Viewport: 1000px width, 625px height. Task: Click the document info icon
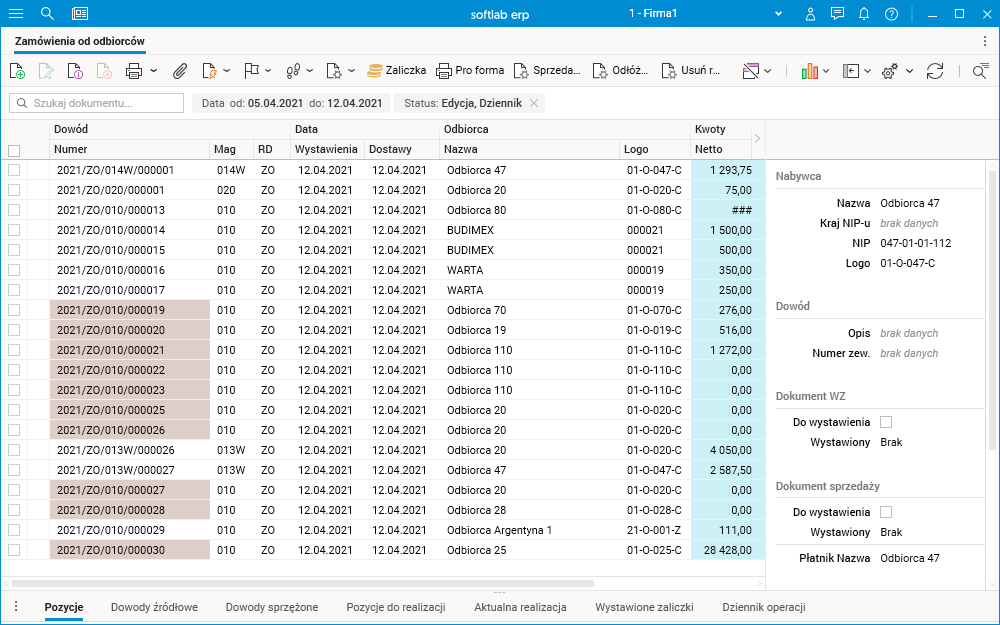75,71
